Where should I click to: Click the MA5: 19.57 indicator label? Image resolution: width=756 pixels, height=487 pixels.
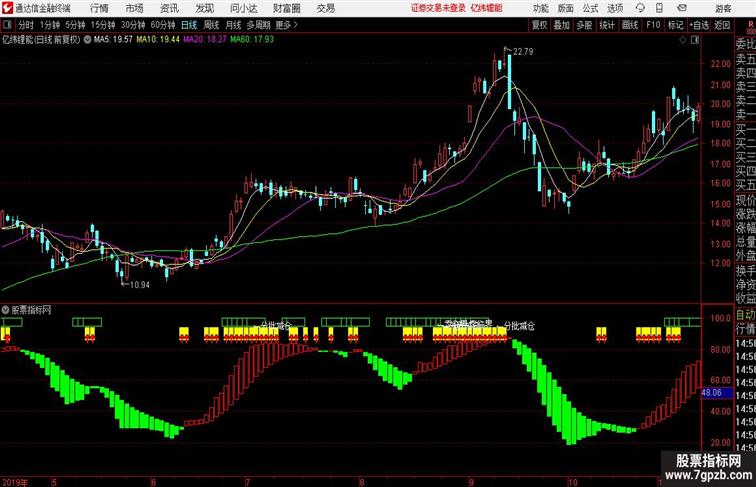tap(113, 40)
